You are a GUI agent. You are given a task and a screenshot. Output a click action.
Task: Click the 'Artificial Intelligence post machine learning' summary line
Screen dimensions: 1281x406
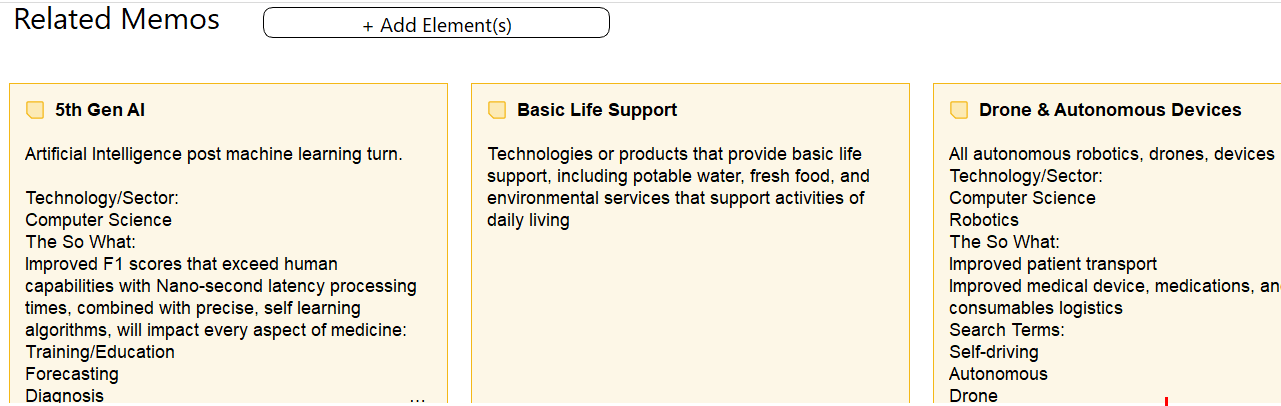214,154
